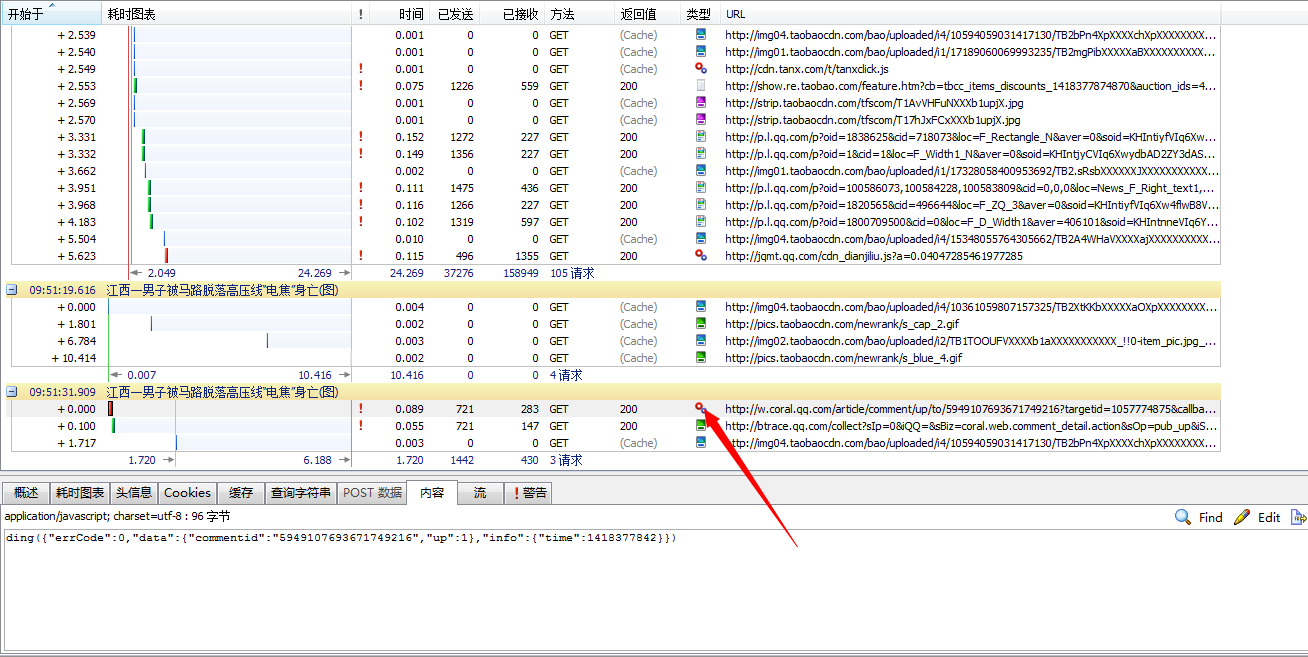Click the purple image icon for T1AvVHFuNXXXb1upjX.jpg
The height and width of the screenshot is (657, 1308).
pyautogui.click(x=701, y=103)
